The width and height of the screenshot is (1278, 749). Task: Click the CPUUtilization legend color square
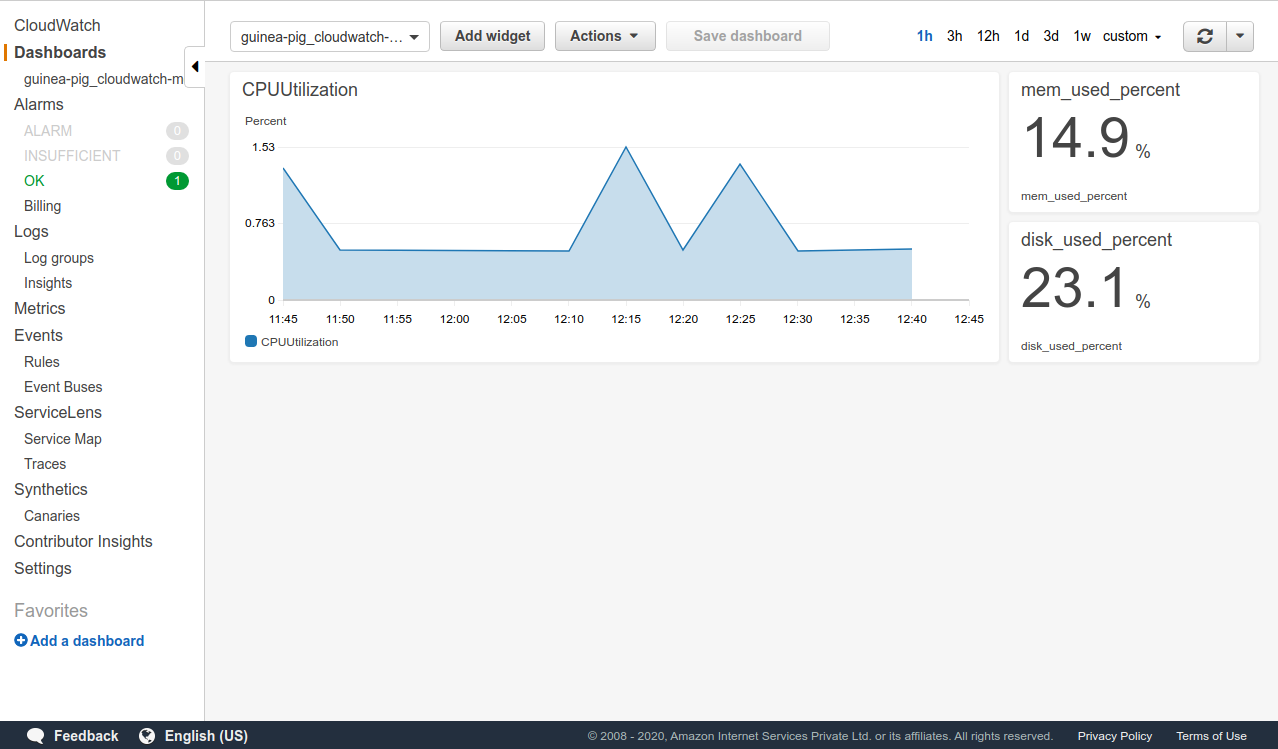click(x=251, y=342)
